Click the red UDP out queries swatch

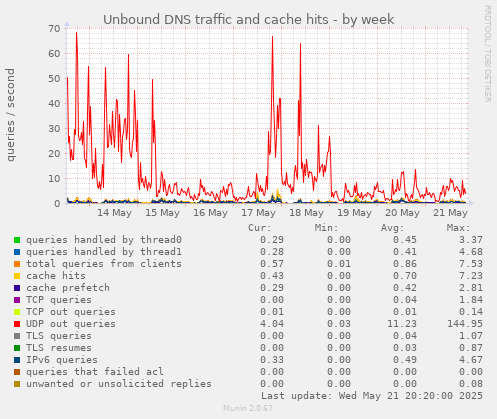click(17, 324)
